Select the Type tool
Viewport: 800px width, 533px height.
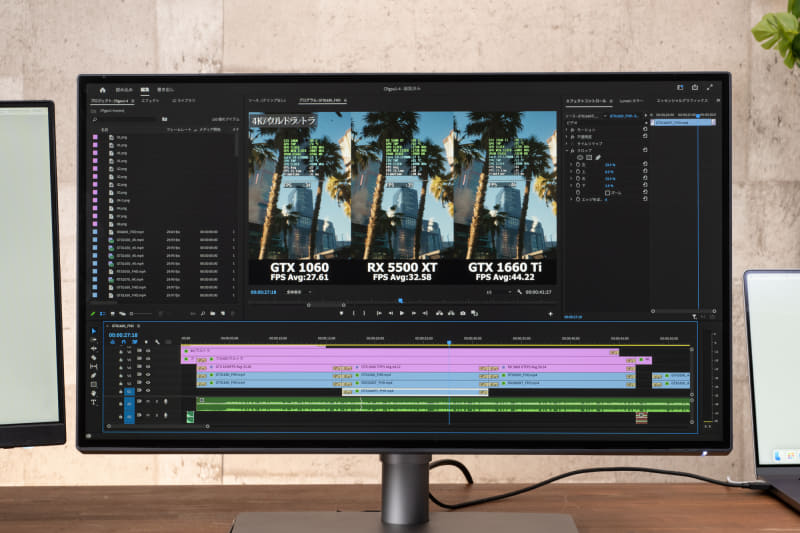(93, 402)
